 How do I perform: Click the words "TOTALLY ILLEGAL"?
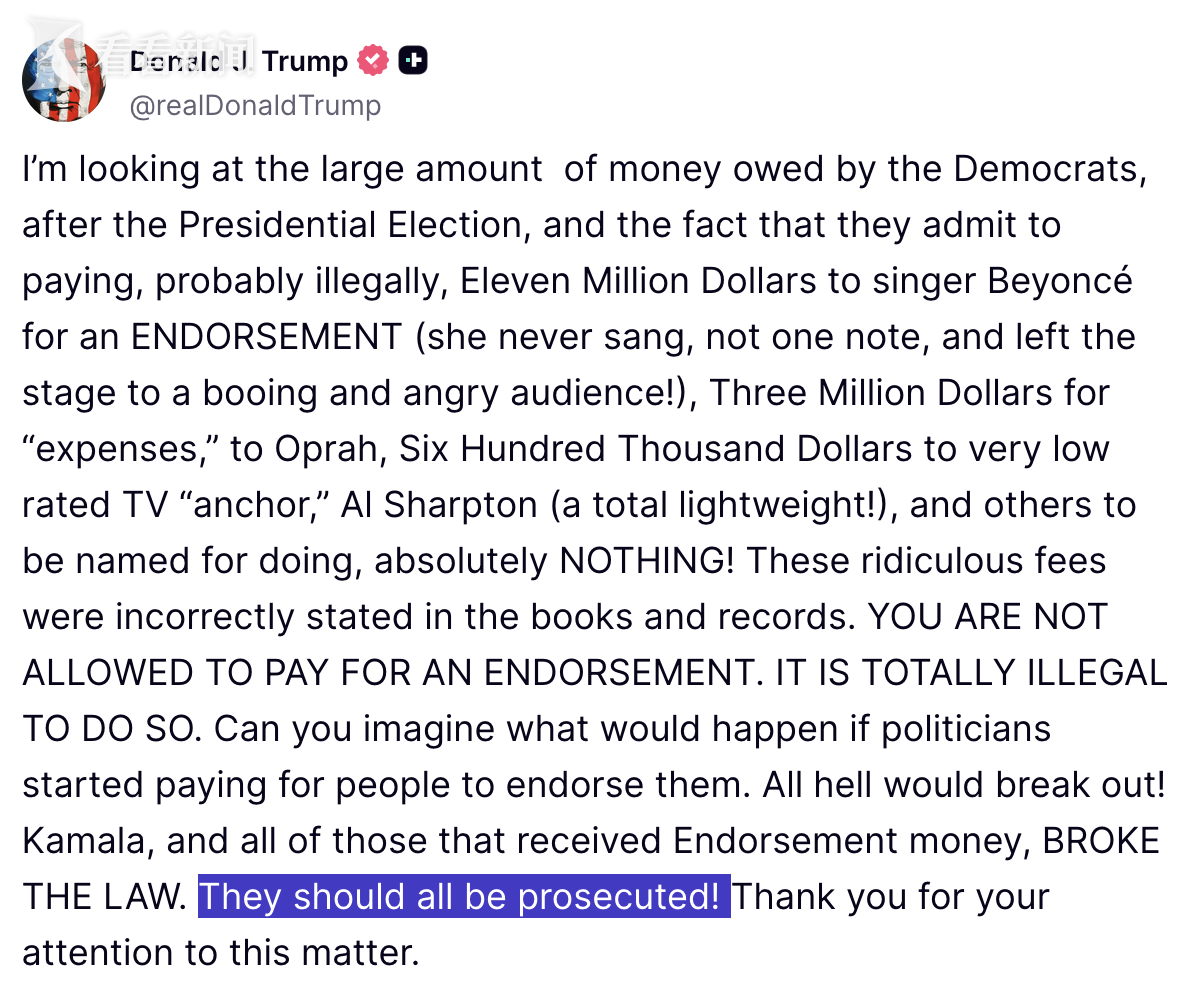(x=1015, y=673)
